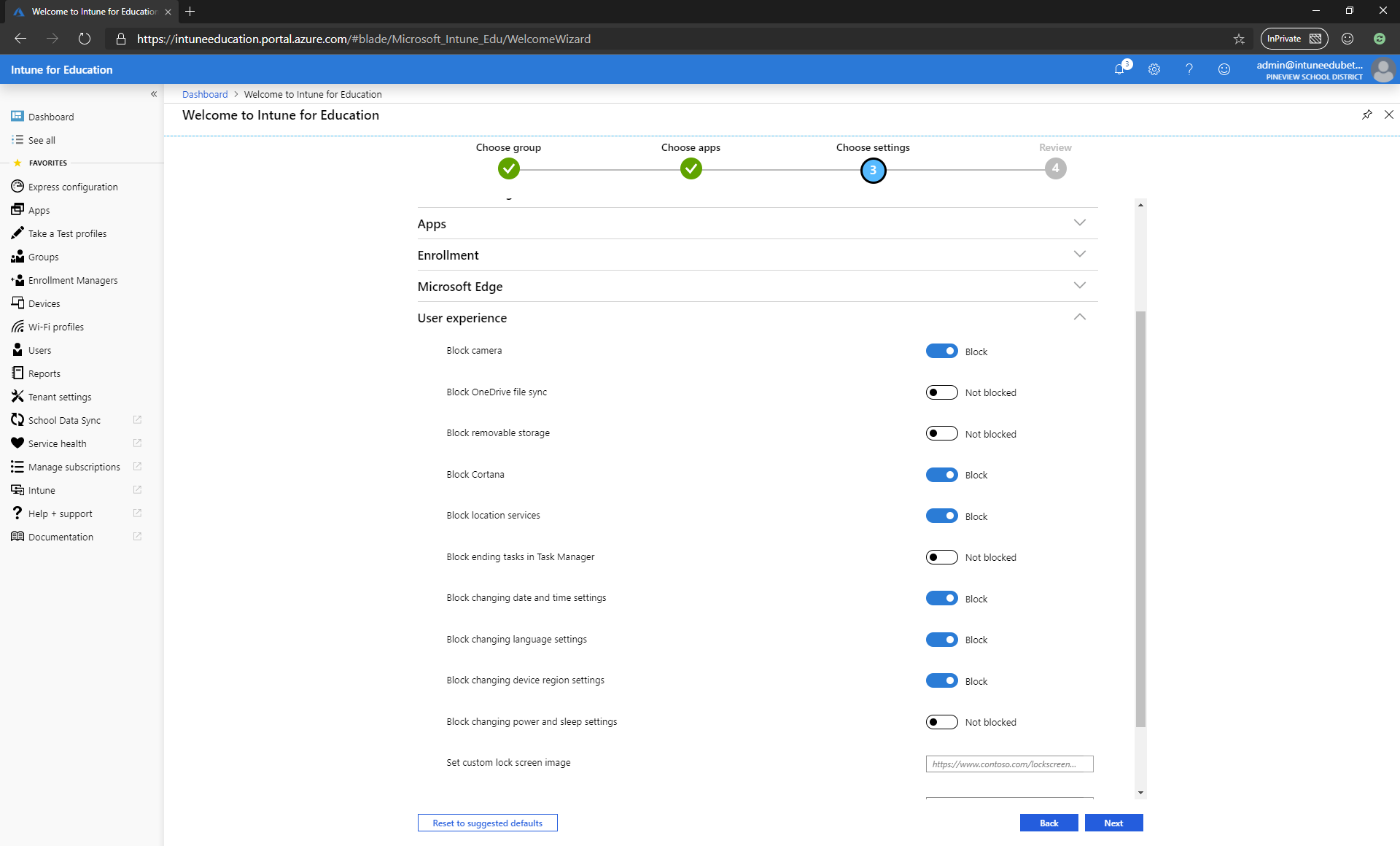Click the Dashboard icon in sidebar
Screen dimensions: 1400x846
pyautogui.click(x=18, y=116)
